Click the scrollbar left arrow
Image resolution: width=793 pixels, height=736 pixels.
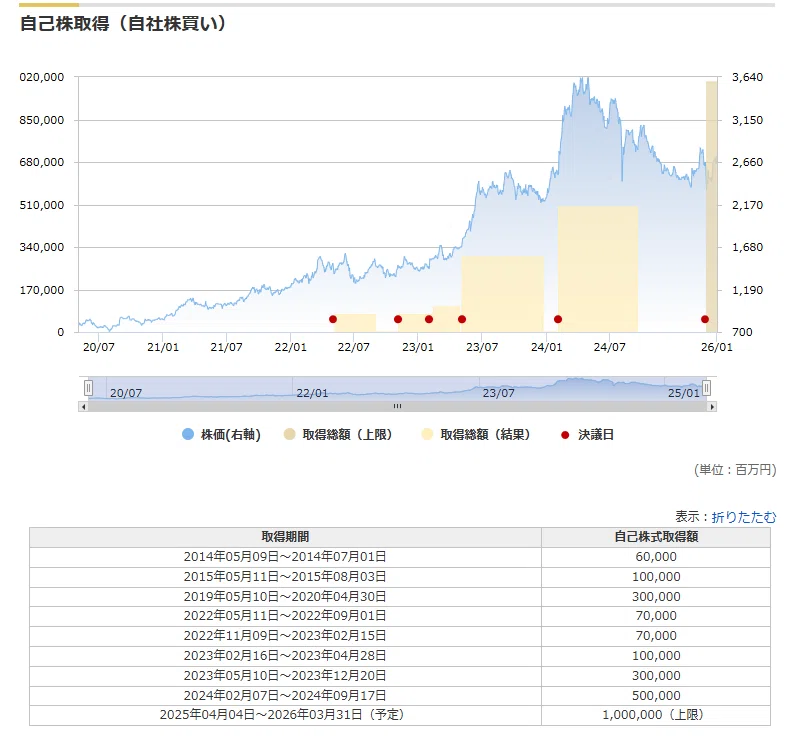point(83,406)
